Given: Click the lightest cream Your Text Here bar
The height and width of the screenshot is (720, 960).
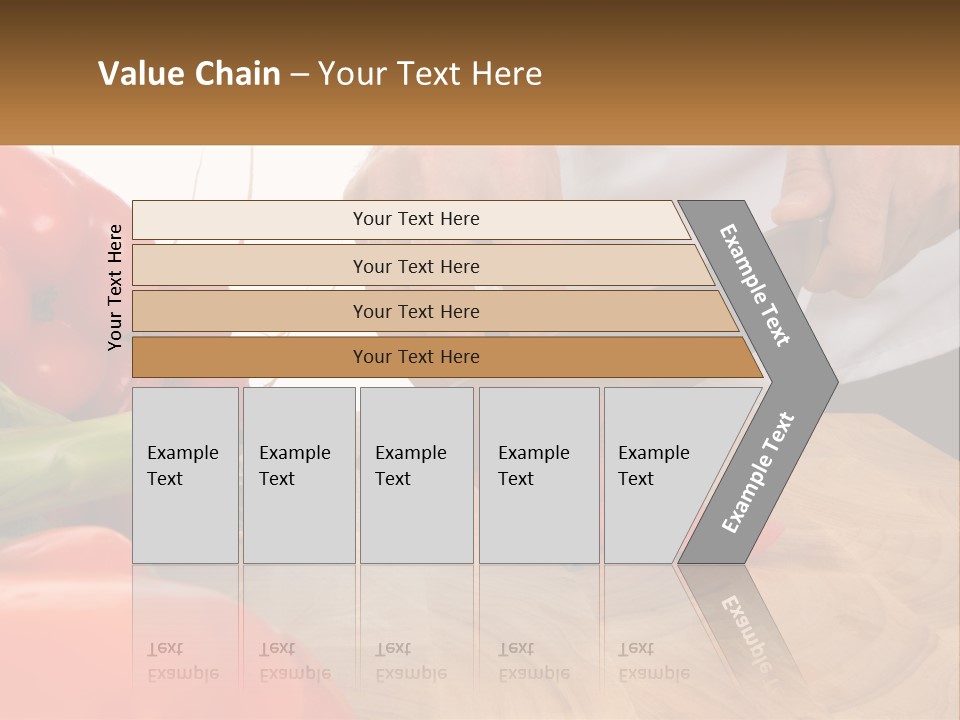Looking at the screenshot, I should coord(411,219).
